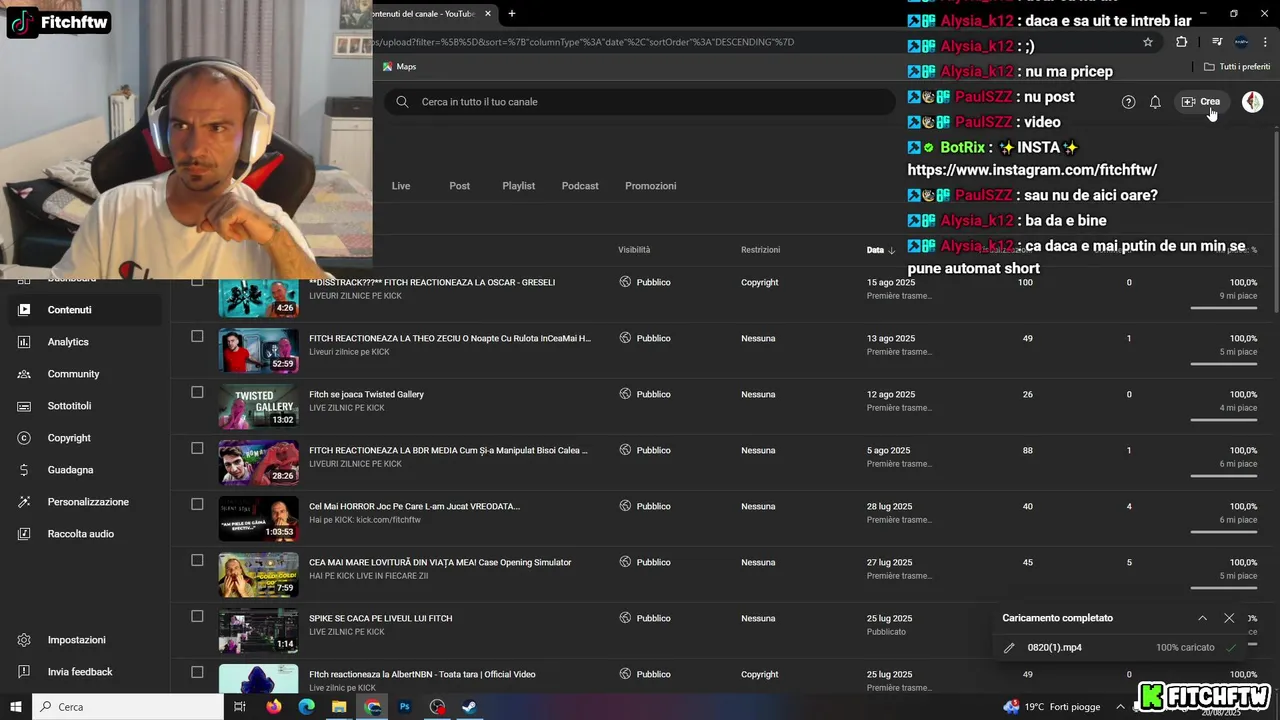Bookmark this page with star icon
This screenshot has height=720, width=1280.
click(1148, 42)
